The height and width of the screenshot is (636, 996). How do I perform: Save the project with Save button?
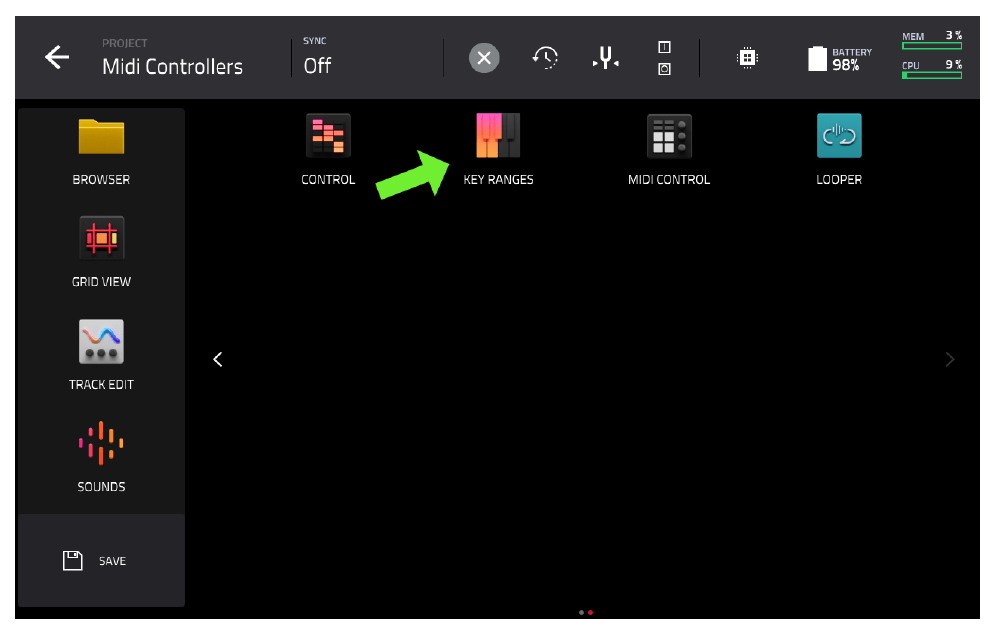point(102,560)
